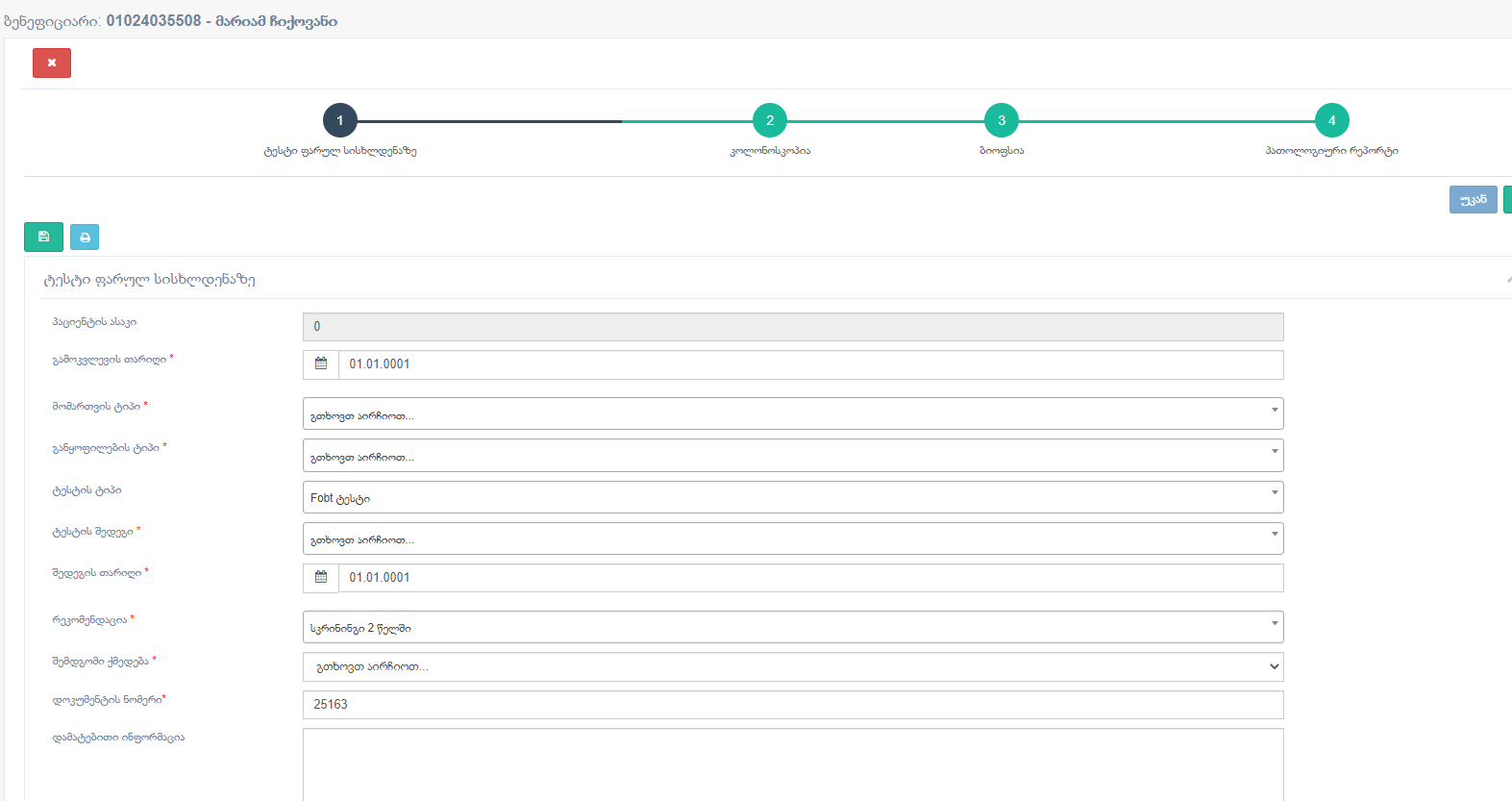Click the შედეგის თარიღი date input field
The width and height of the screenshot is (1512, 801).
(x=809, y=578)
